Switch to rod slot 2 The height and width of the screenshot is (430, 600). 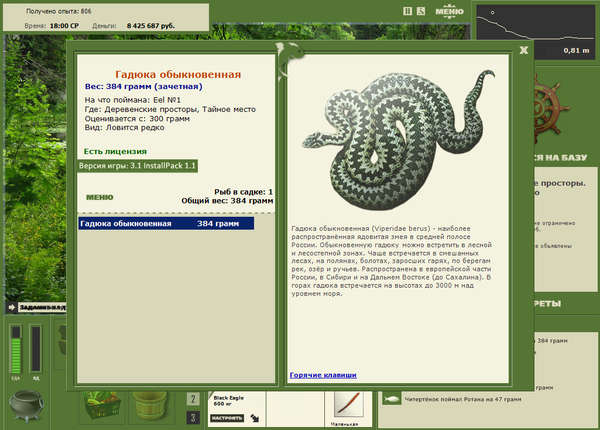click(x=193, y=399)
